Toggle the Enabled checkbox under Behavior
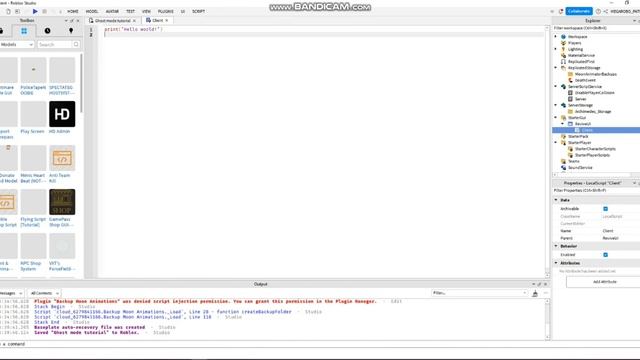 pos(606,255)
